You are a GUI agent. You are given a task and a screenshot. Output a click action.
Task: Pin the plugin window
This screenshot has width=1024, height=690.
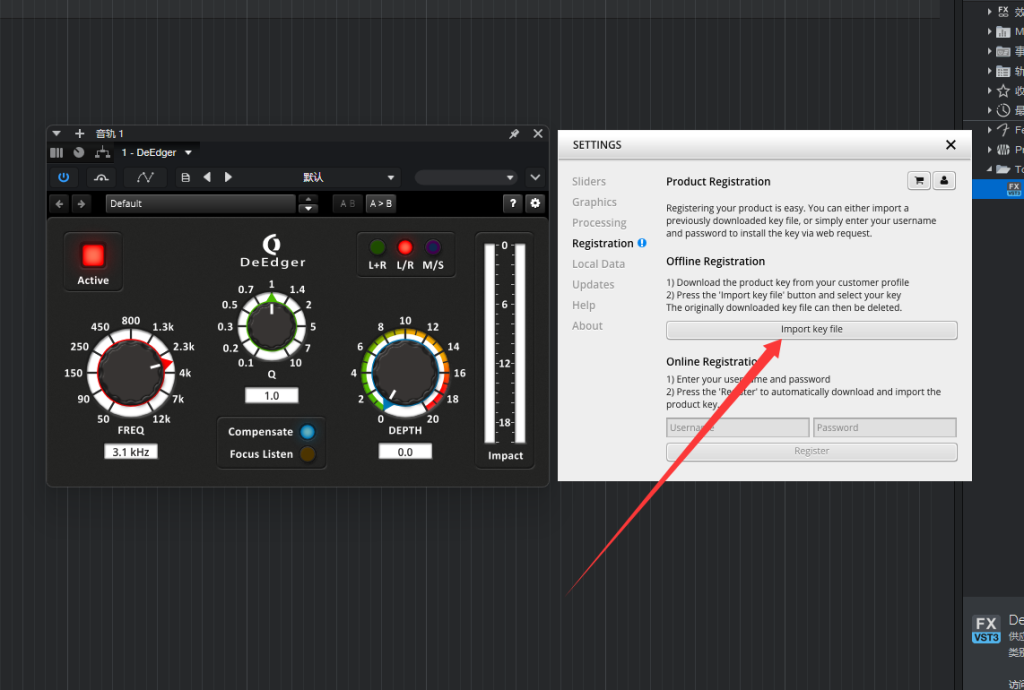(x=514, y=134)
